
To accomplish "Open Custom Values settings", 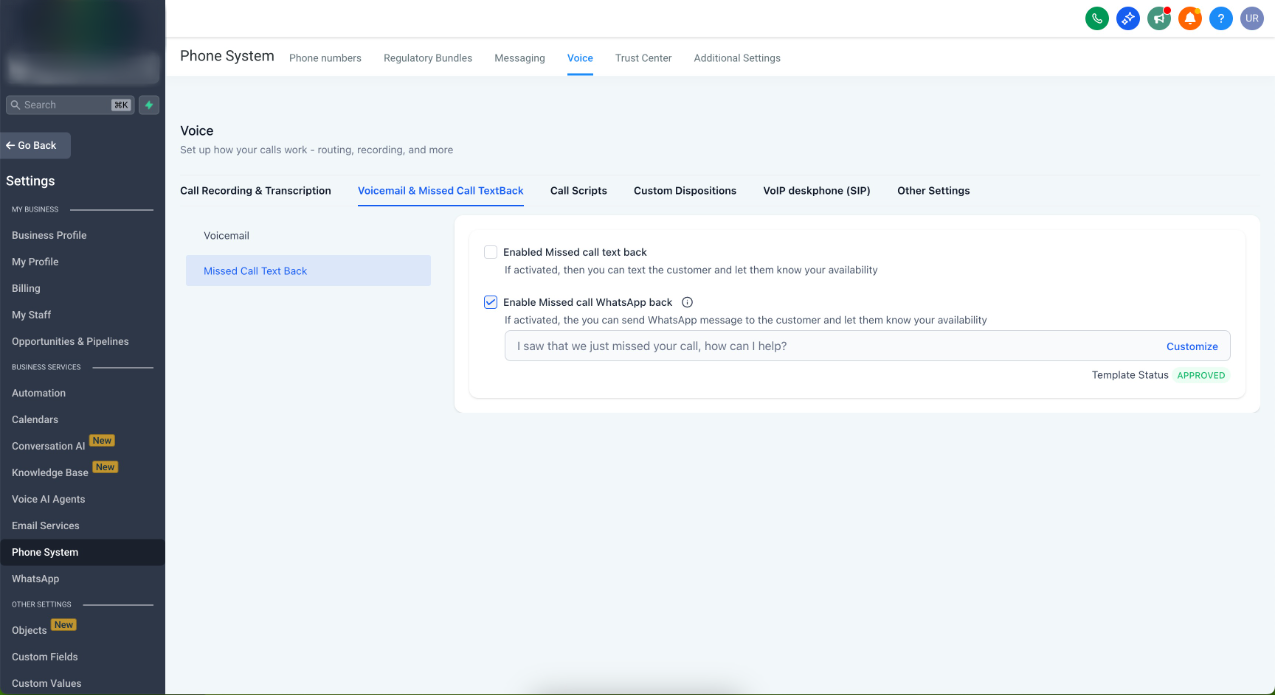I will click(46, 684).
